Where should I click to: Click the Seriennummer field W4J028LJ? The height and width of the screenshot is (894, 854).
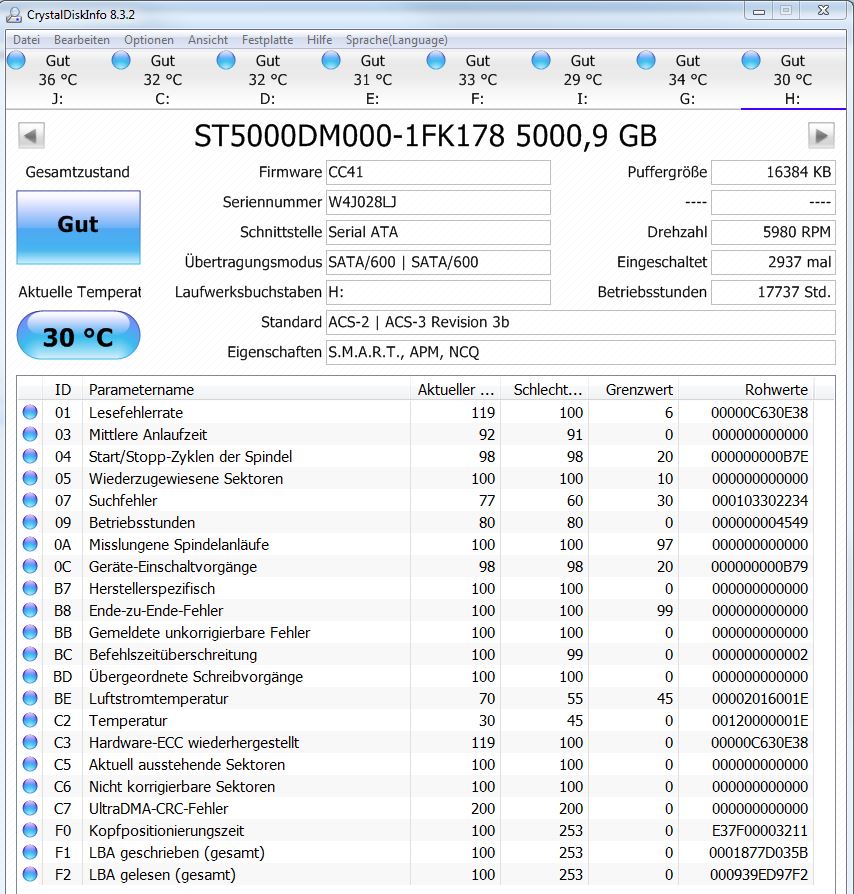click(x=438, y=202)
